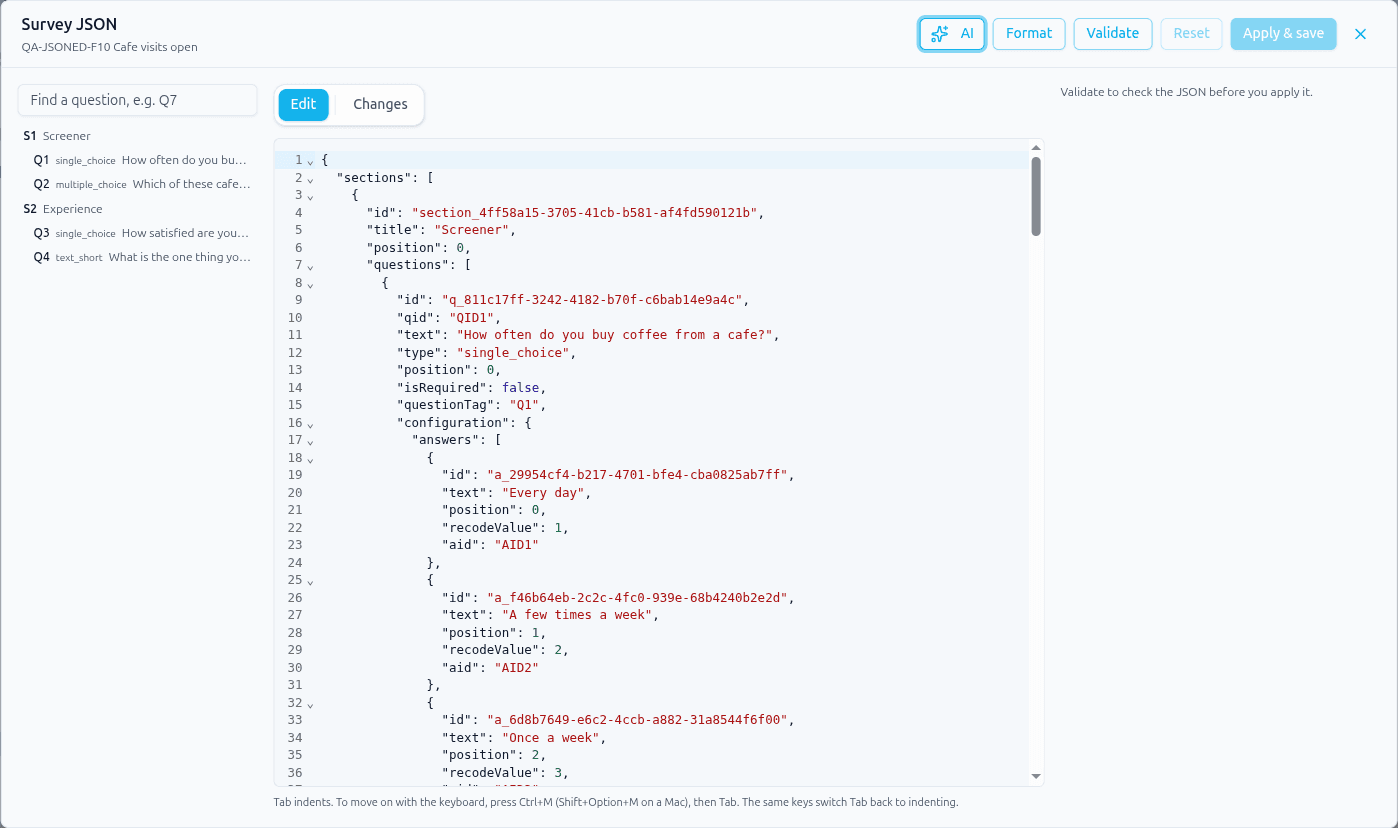Viewport: 1398px width, 828px height.
Task: Click the question text string on line 11
Action: [614, 335]
